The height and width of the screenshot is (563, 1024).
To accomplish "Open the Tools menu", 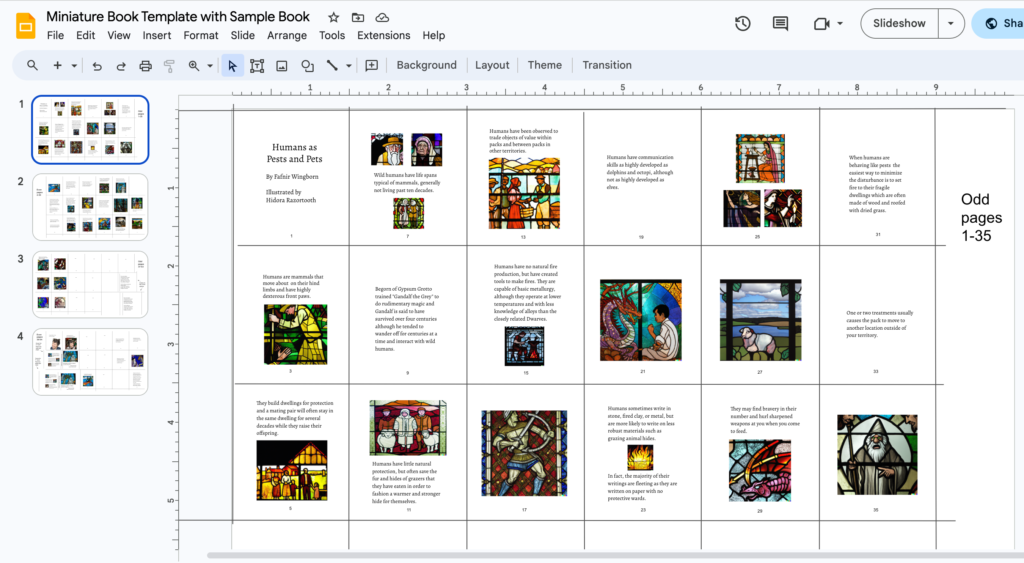I will point(332,35).
